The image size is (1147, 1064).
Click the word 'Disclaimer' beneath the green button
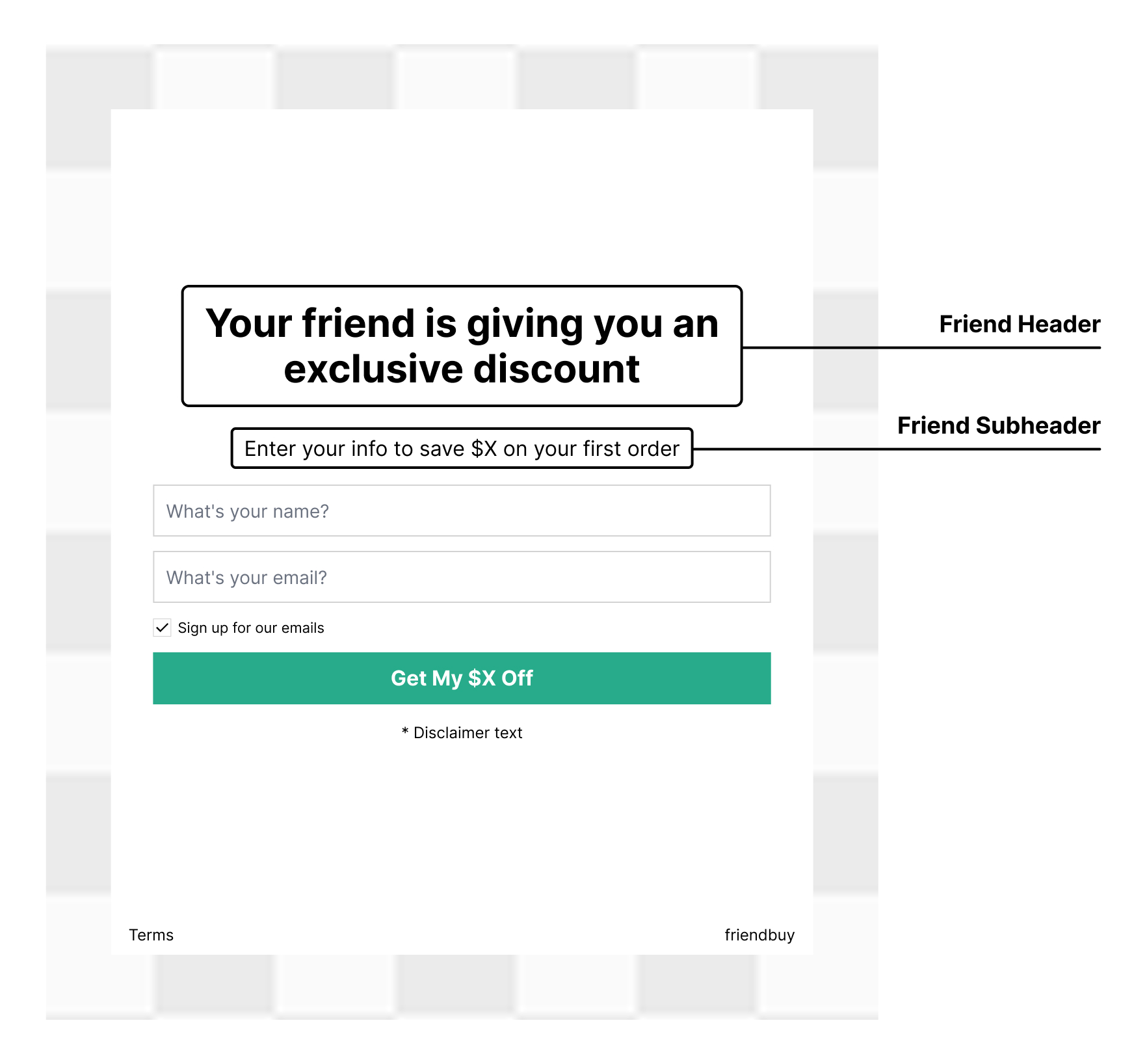pyautogui.click(x=451, y=733)
